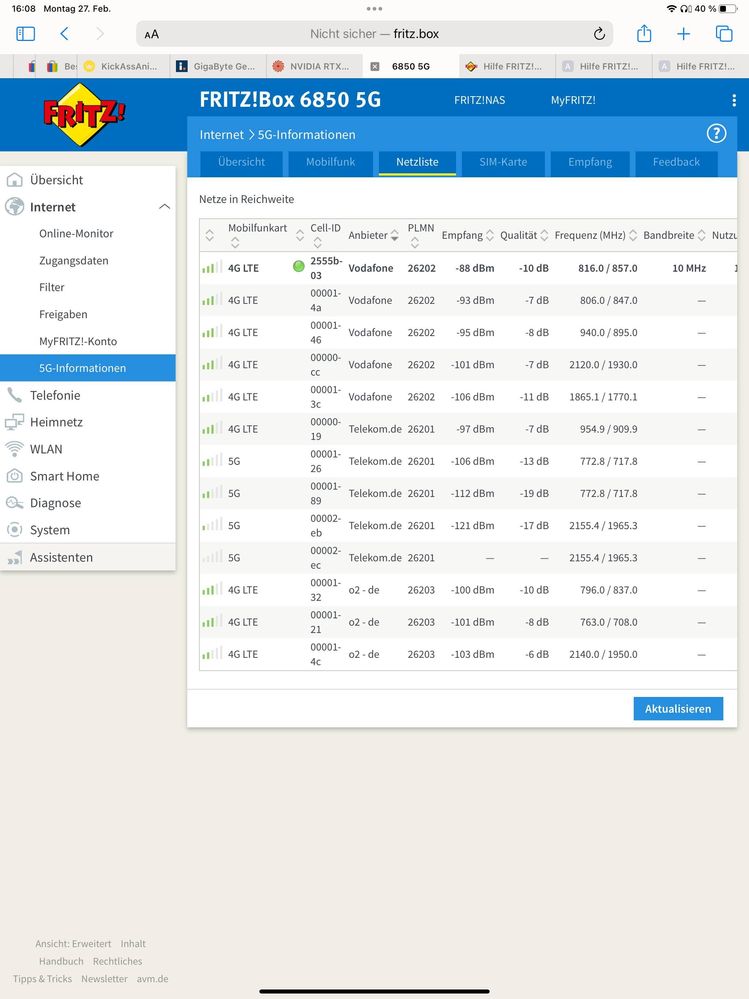Collapse the Internet sidebar section chevron

[164, 206]
